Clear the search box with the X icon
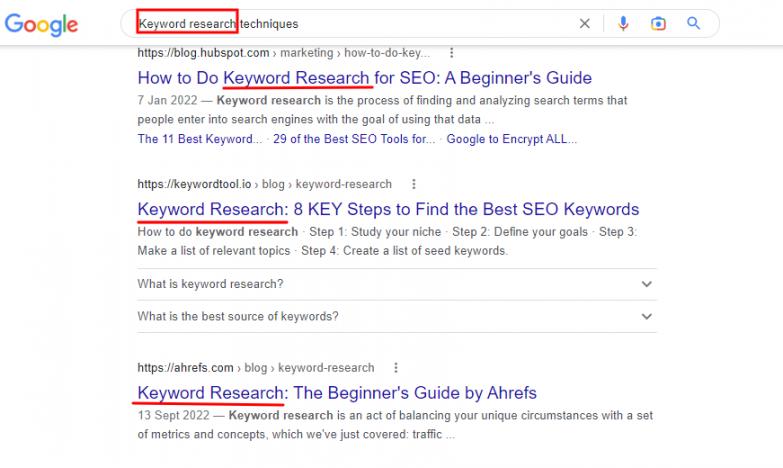The image size is (783, 468). click(585, 23)
